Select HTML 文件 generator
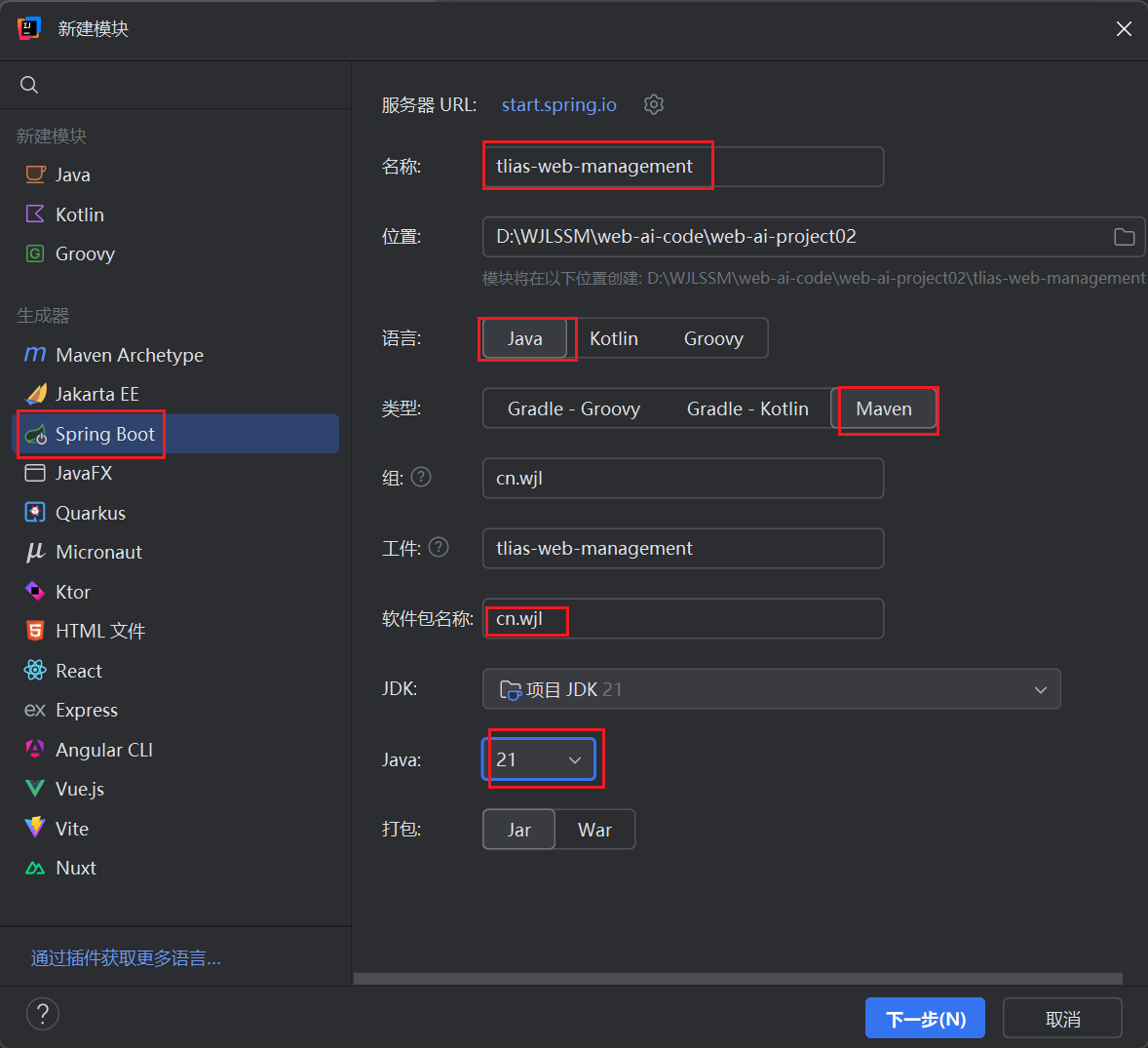This screenshot has width=1148, height=1048. coord(175,631)
